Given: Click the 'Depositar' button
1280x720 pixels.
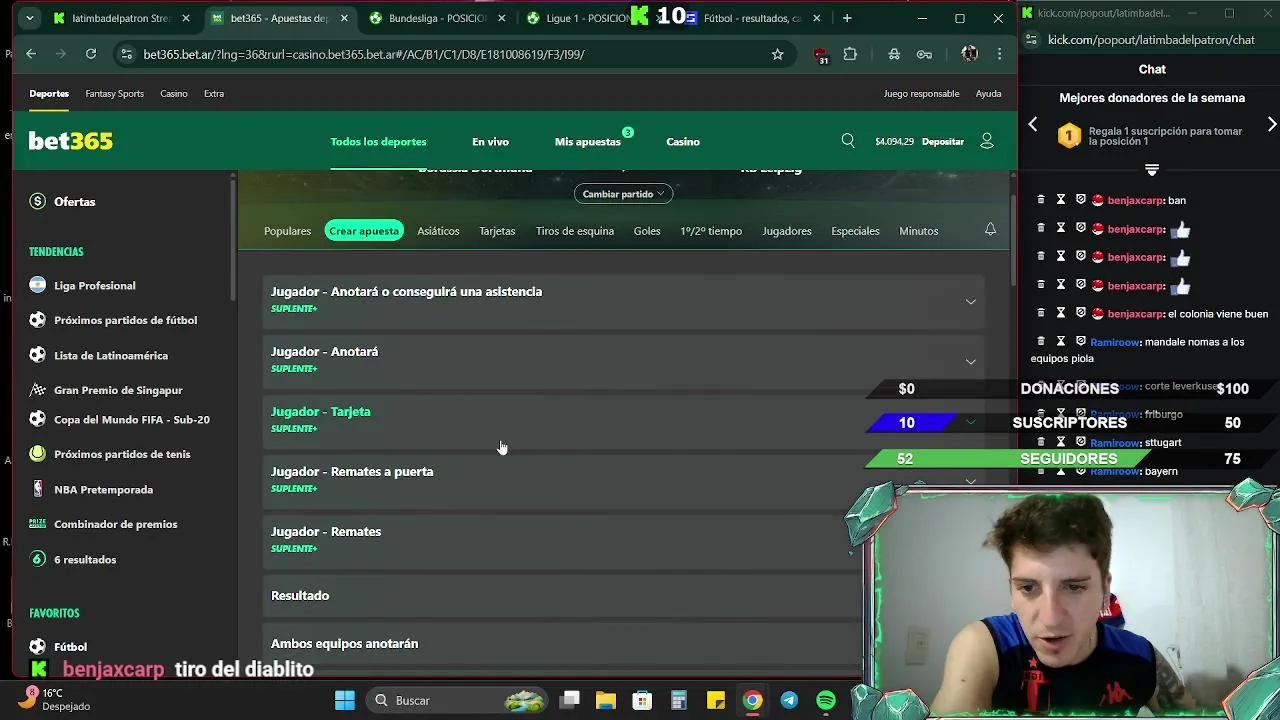Looking at the screenshot, I should pyautogui.click(x=943, y=142).
